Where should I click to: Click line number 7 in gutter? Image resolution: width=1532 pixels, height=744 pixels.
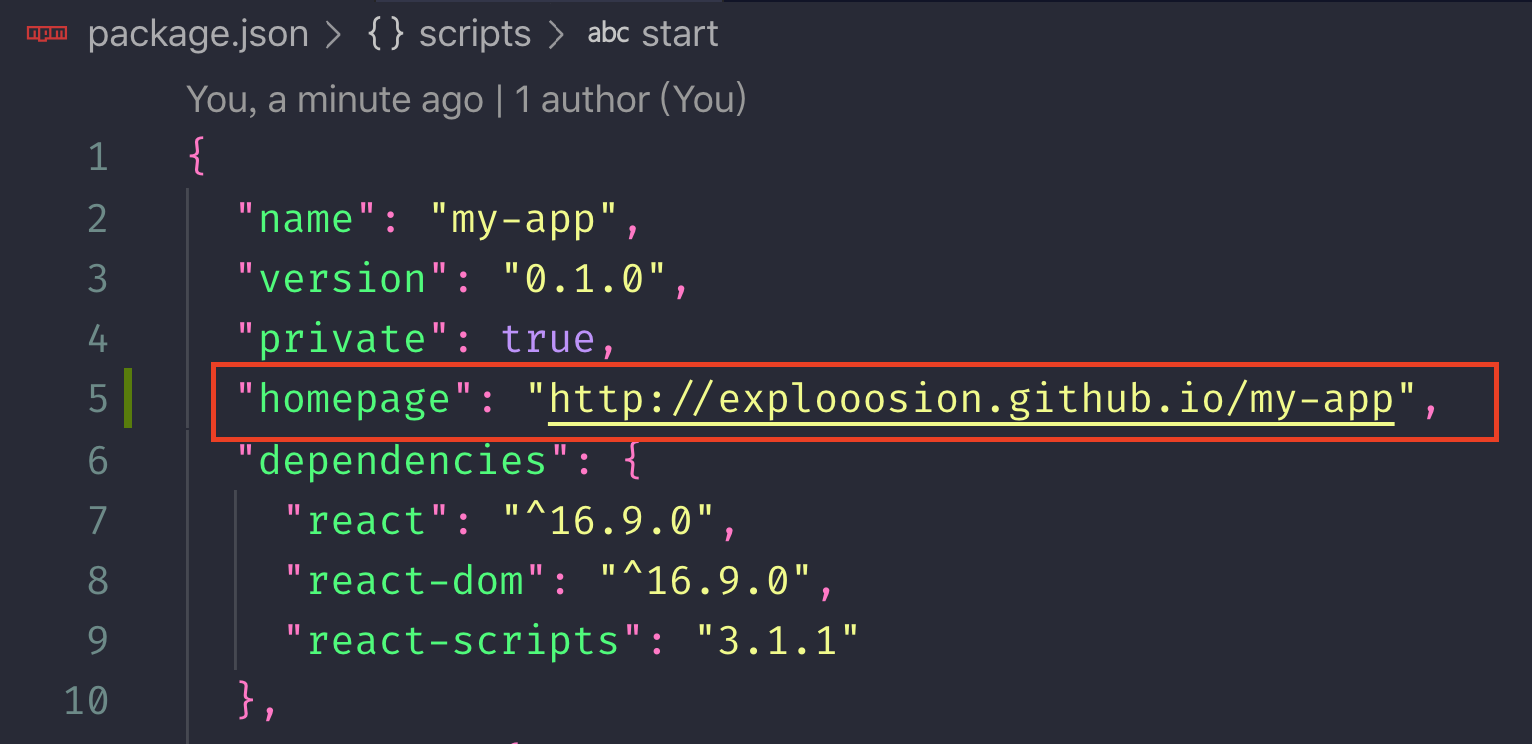[x=97, y=521]
